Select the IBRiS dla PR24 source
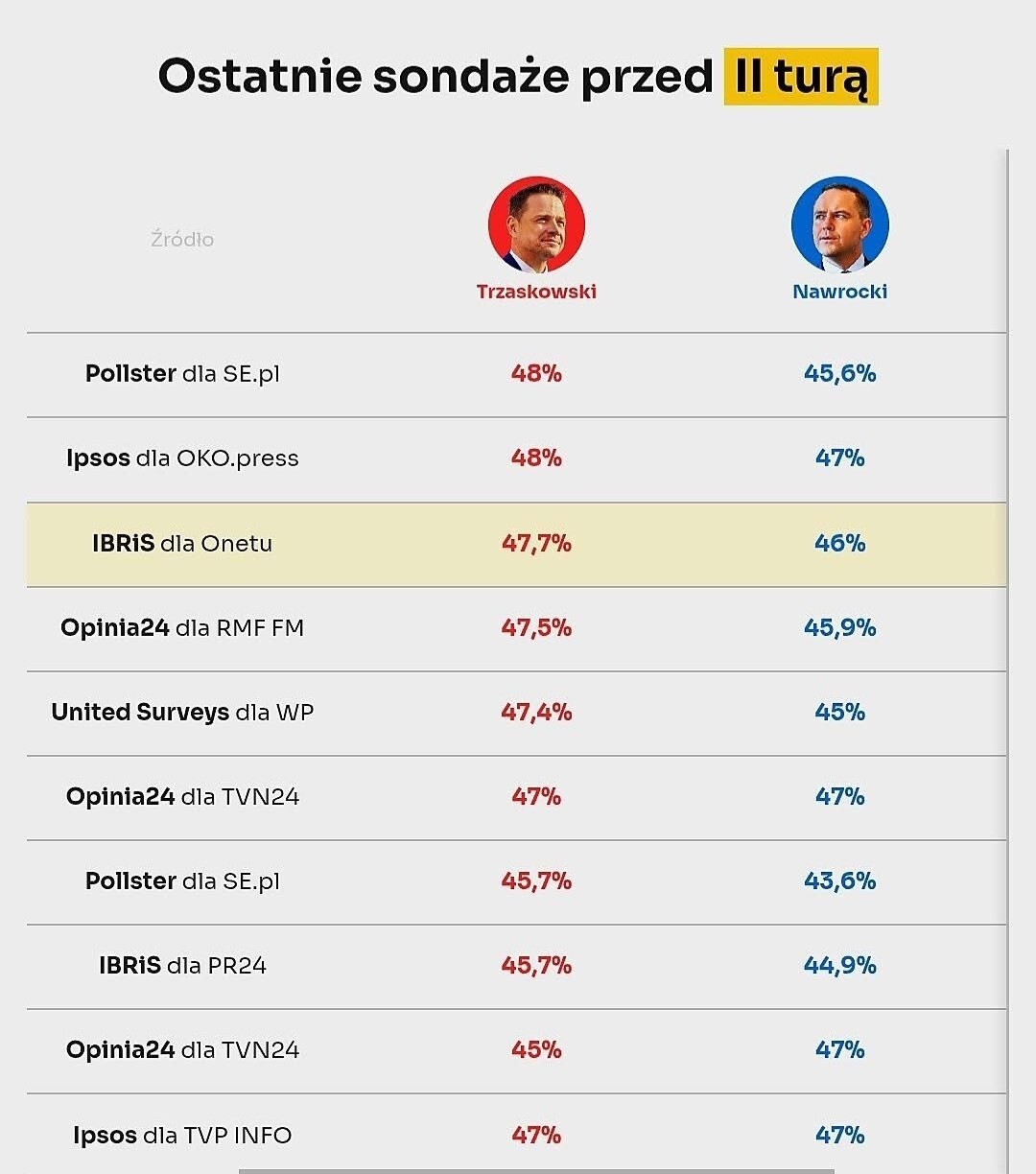1036x1174 pixels. (182, 966)
